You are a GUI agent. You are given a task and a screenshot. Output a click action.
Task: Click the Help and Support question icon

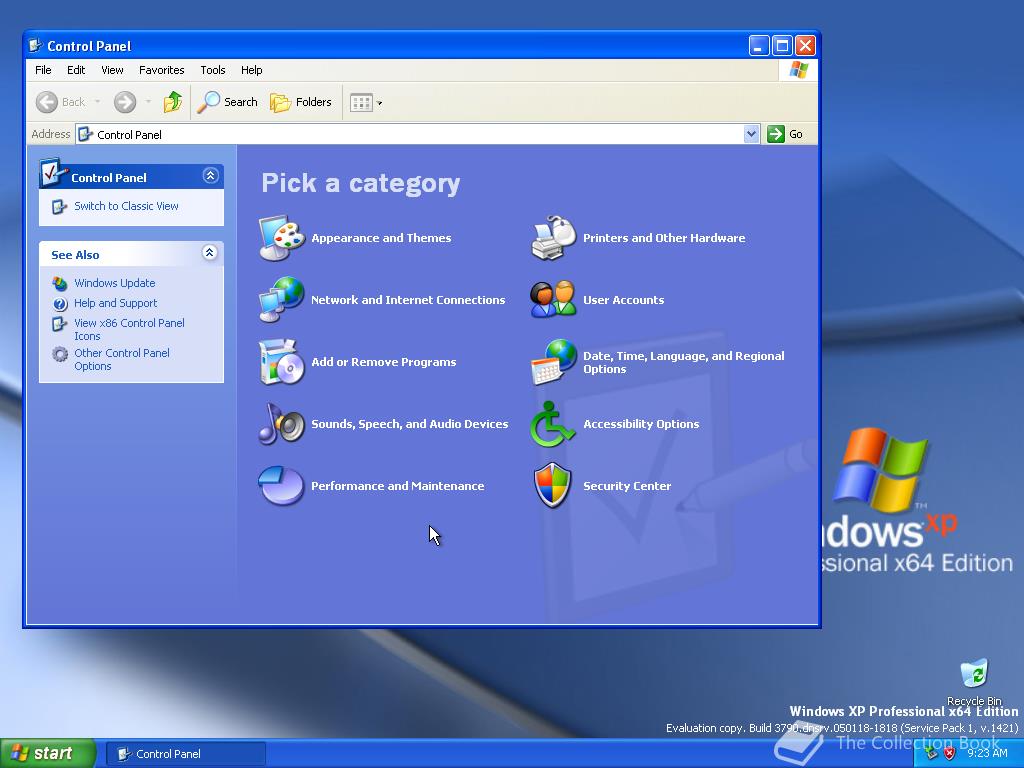point(59,304)
